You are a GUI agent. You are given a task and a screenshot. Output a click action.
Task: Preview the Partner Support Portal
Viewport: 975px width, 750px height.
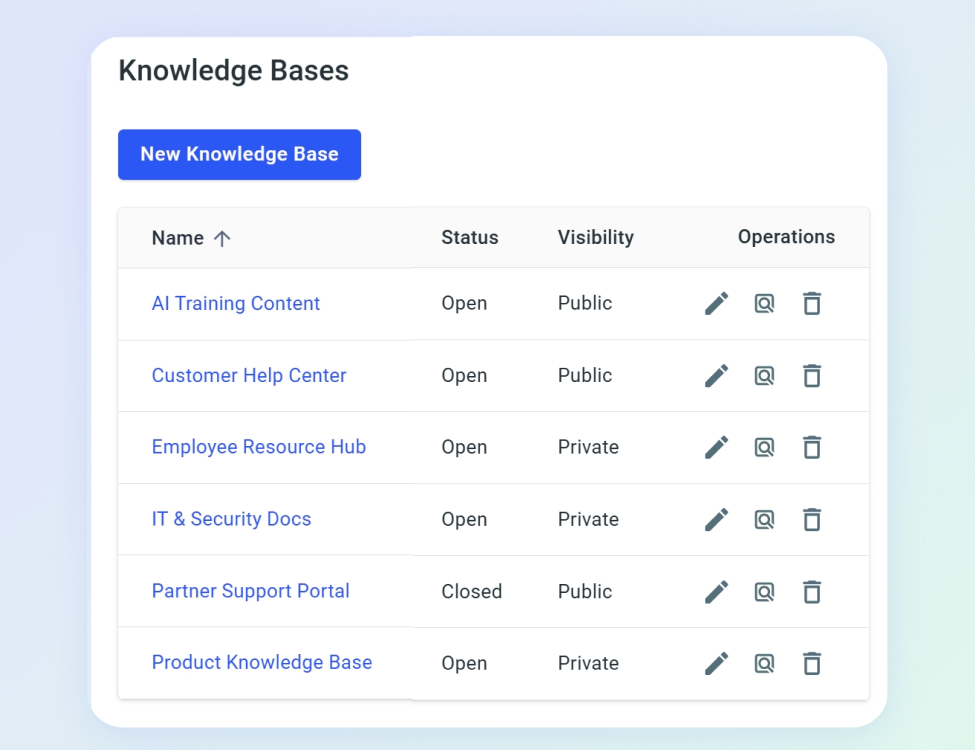point(764,591)
